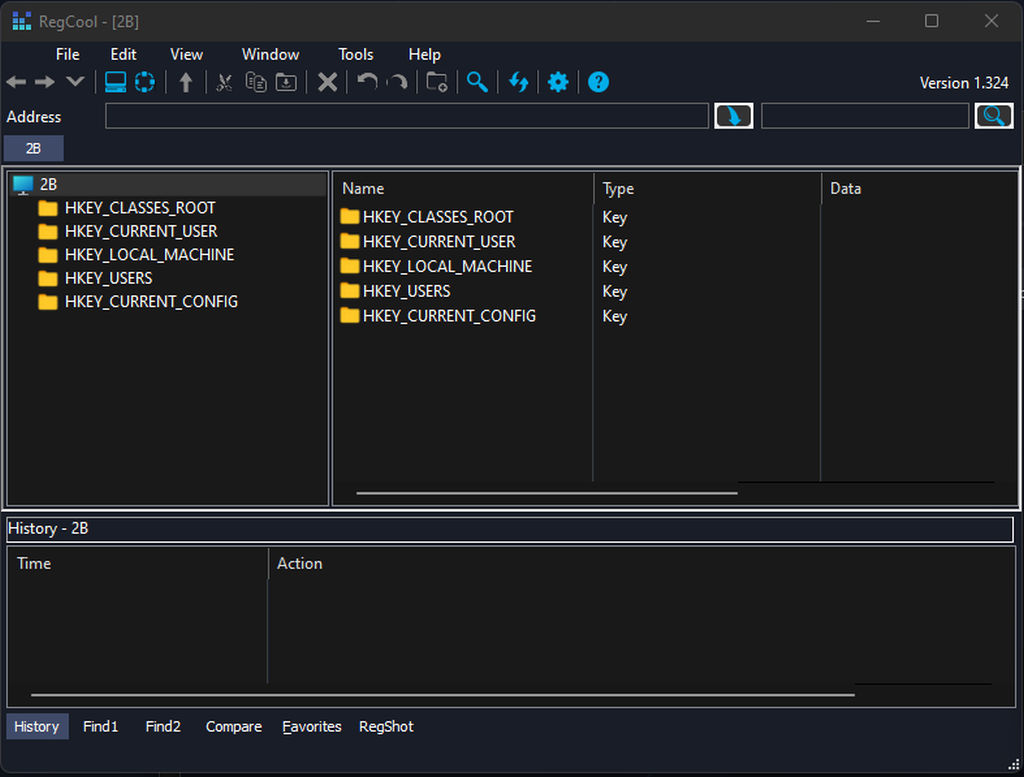Switch to the RegShot tab

[386, 727]
